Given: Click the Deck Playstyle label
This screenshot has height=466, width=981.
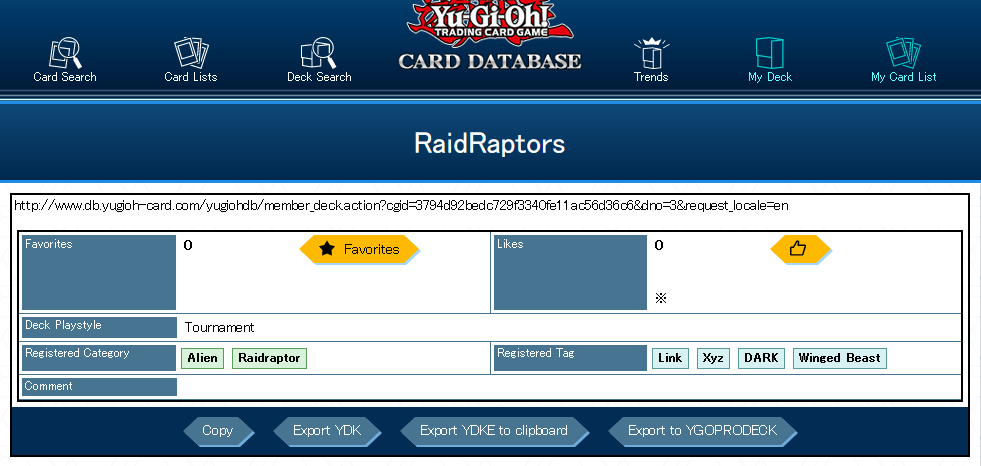Looking at the screenshot, I should 99,327.
